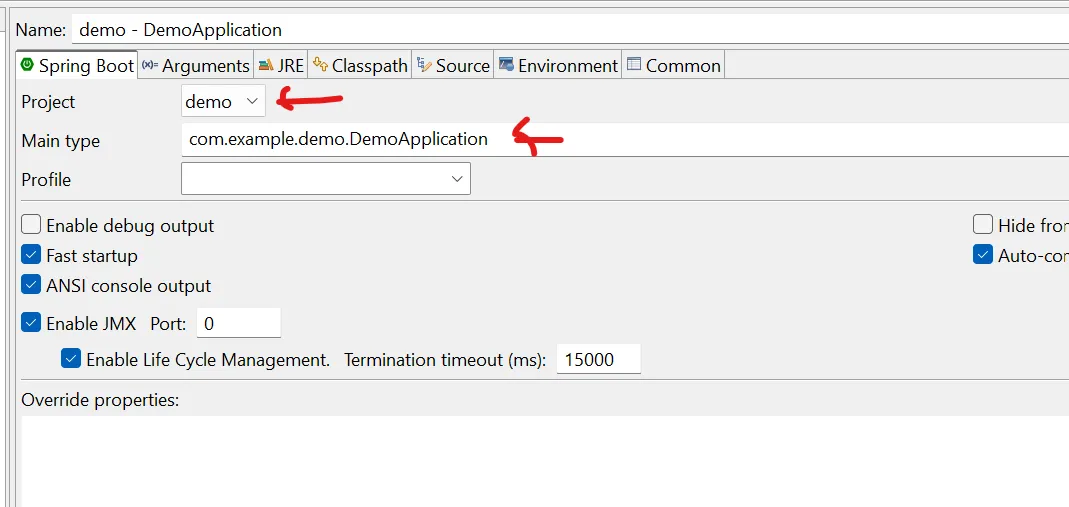Click the JMX Port field
1069x507 pixels.
coord(239,322)
